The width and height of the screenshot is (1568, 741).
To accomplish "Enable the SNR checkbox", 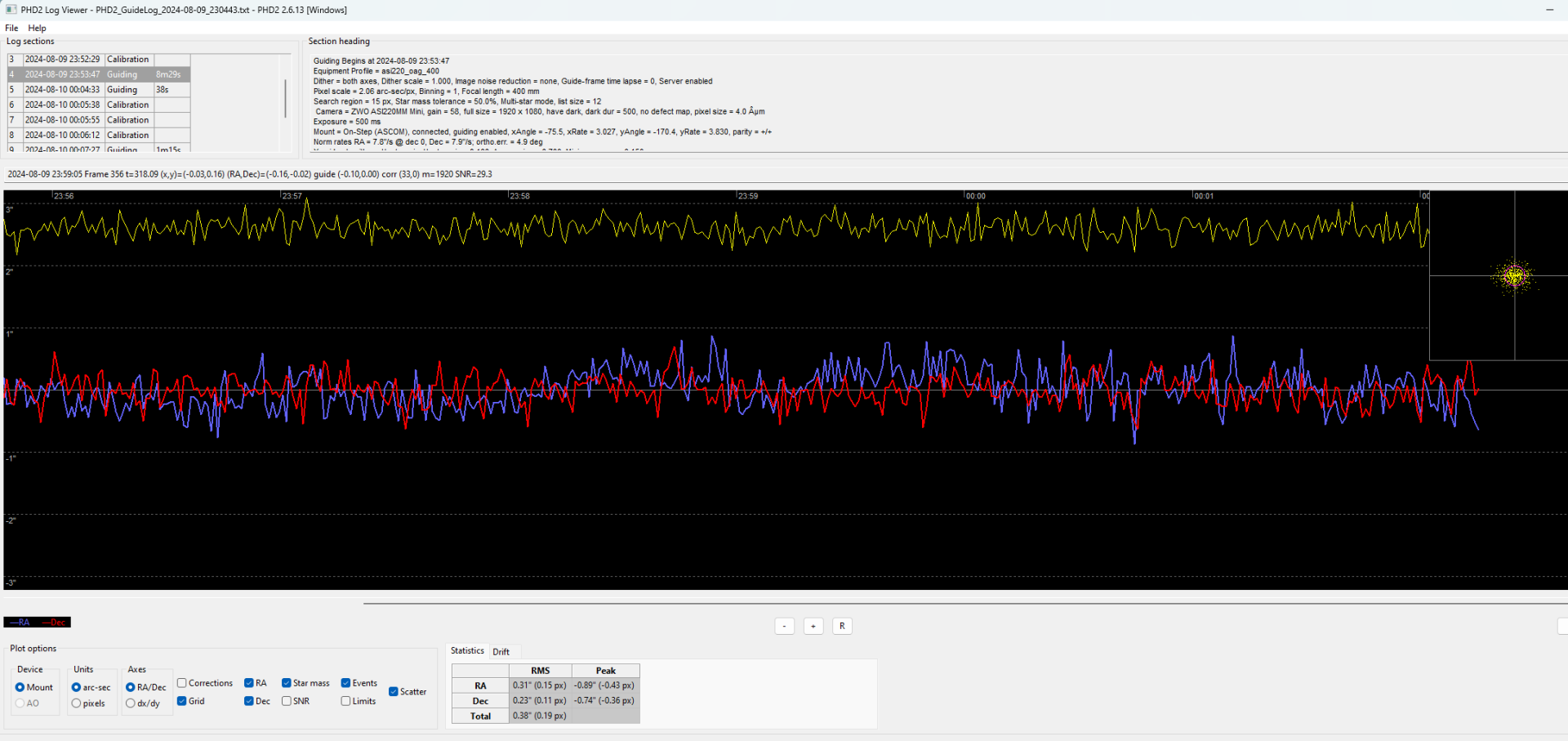I will pyautogui.click(x=287, y=701).
